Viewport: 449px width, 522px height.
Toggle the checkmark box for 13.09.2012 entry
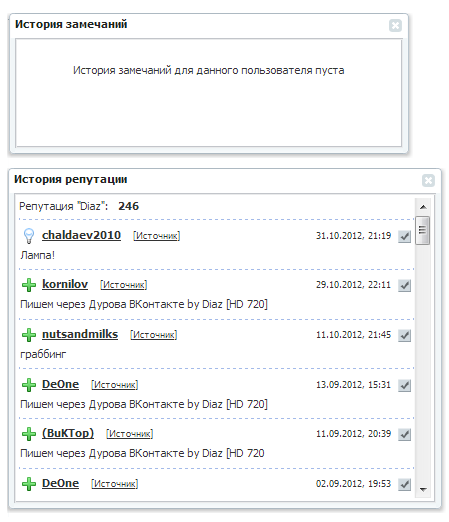[404, 385]
